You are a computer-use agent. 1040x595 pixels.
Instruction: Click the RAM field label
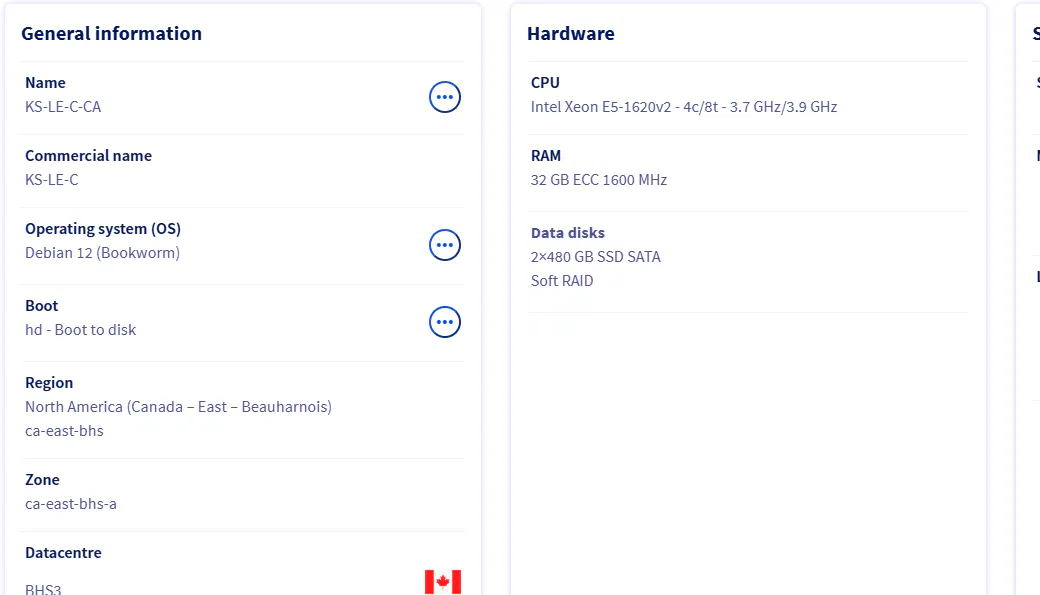pyautogui.click(x=546, y=156)
